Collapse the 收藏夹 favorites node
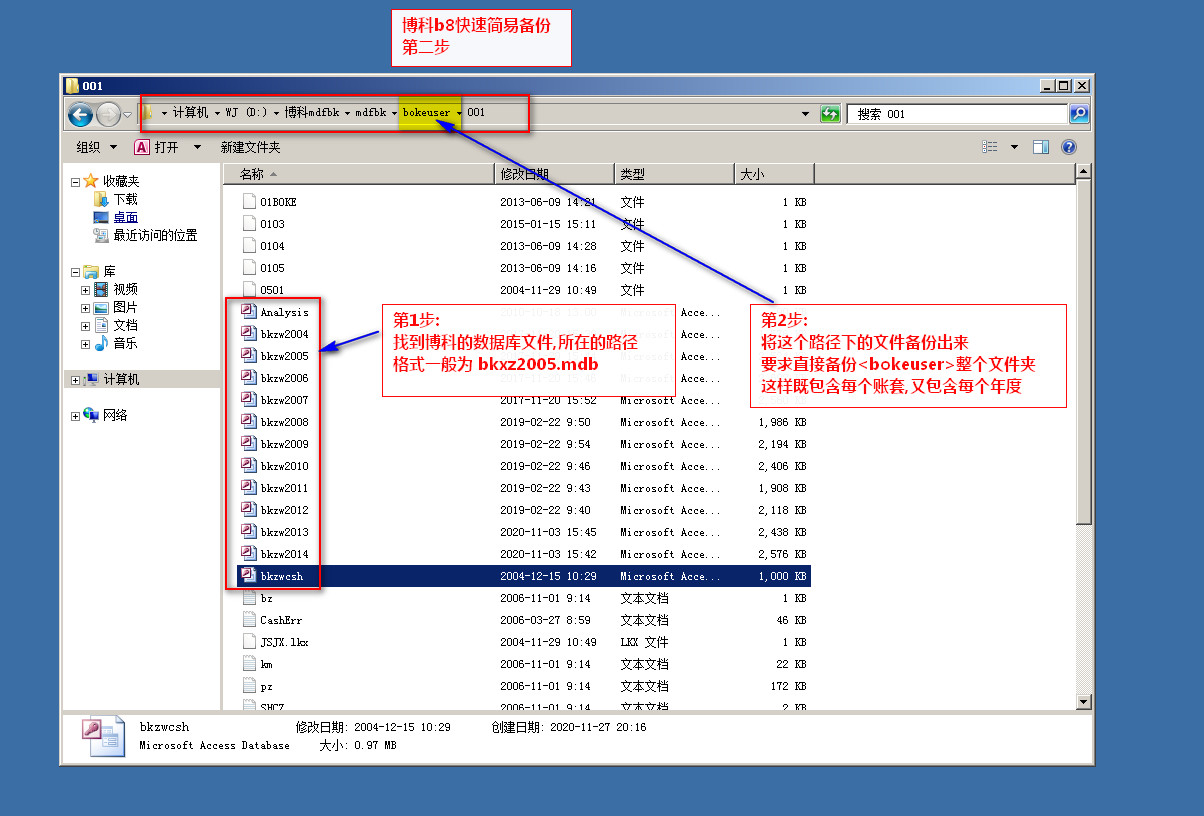 pos(75,182)
